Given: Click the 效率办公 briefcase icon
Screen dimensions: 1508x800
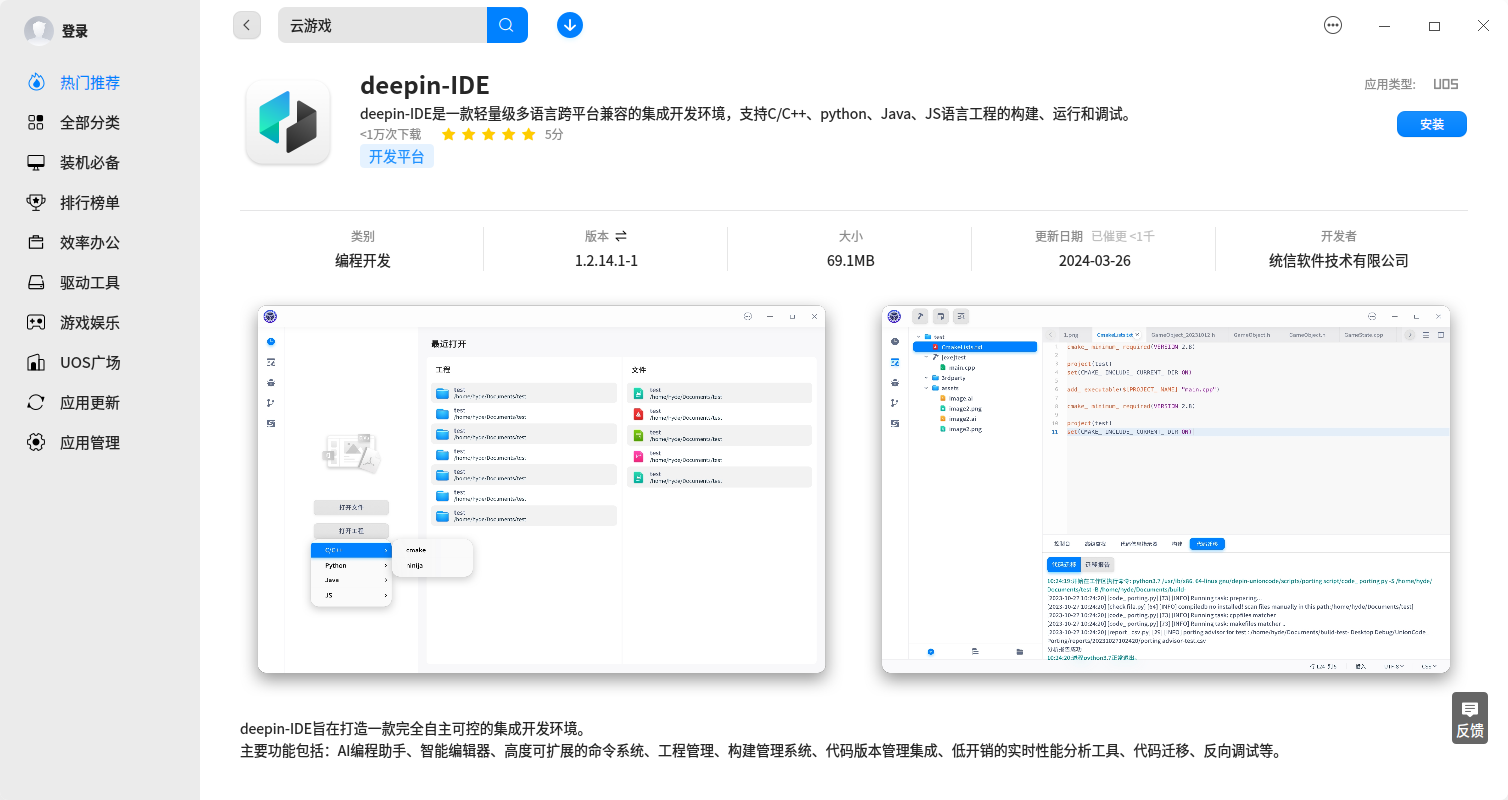Looking at the screenshot, I should click(x=36, y=242).
